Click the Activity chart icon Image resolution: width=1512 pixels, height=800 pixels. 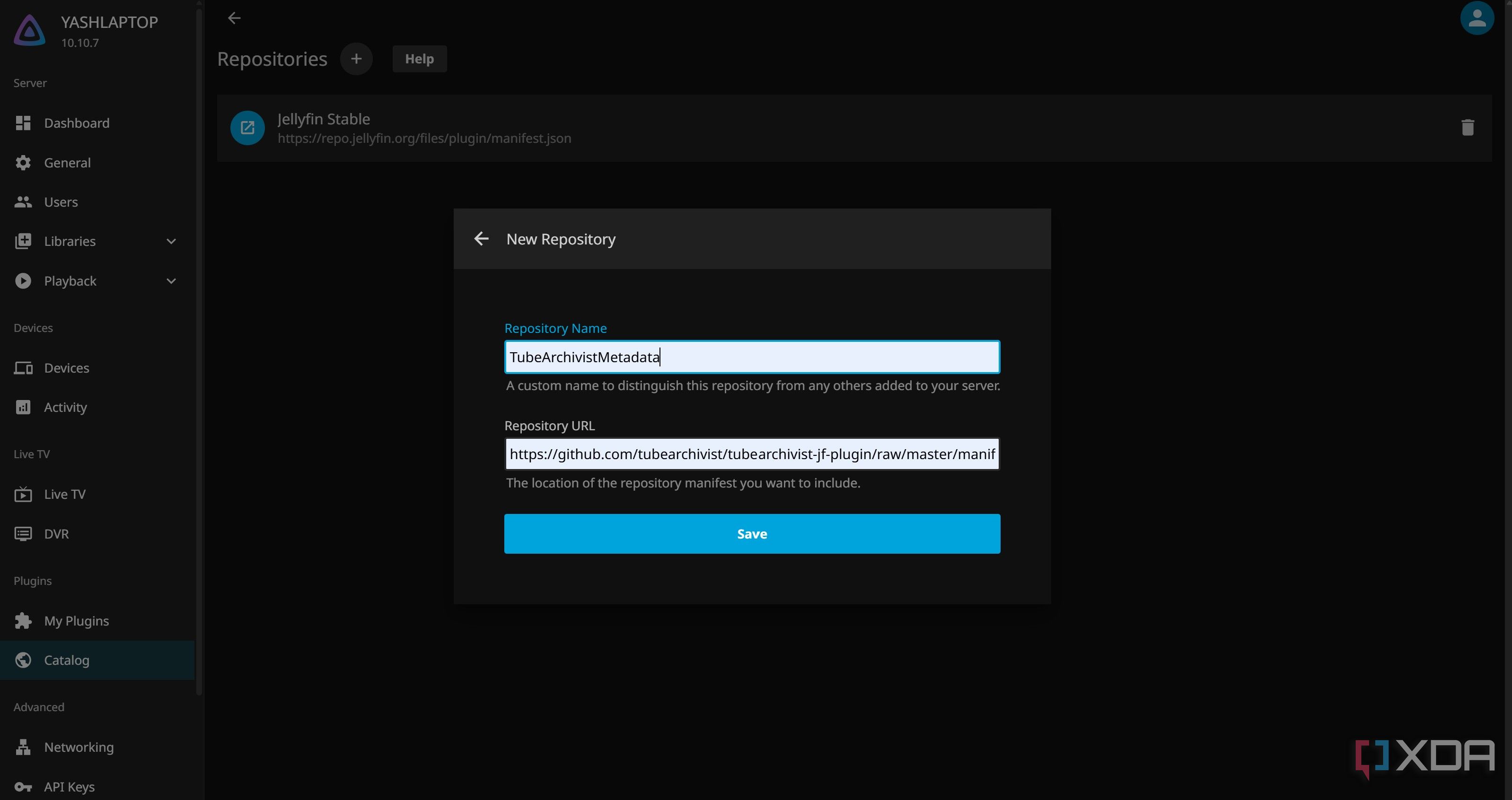(23, 407)
